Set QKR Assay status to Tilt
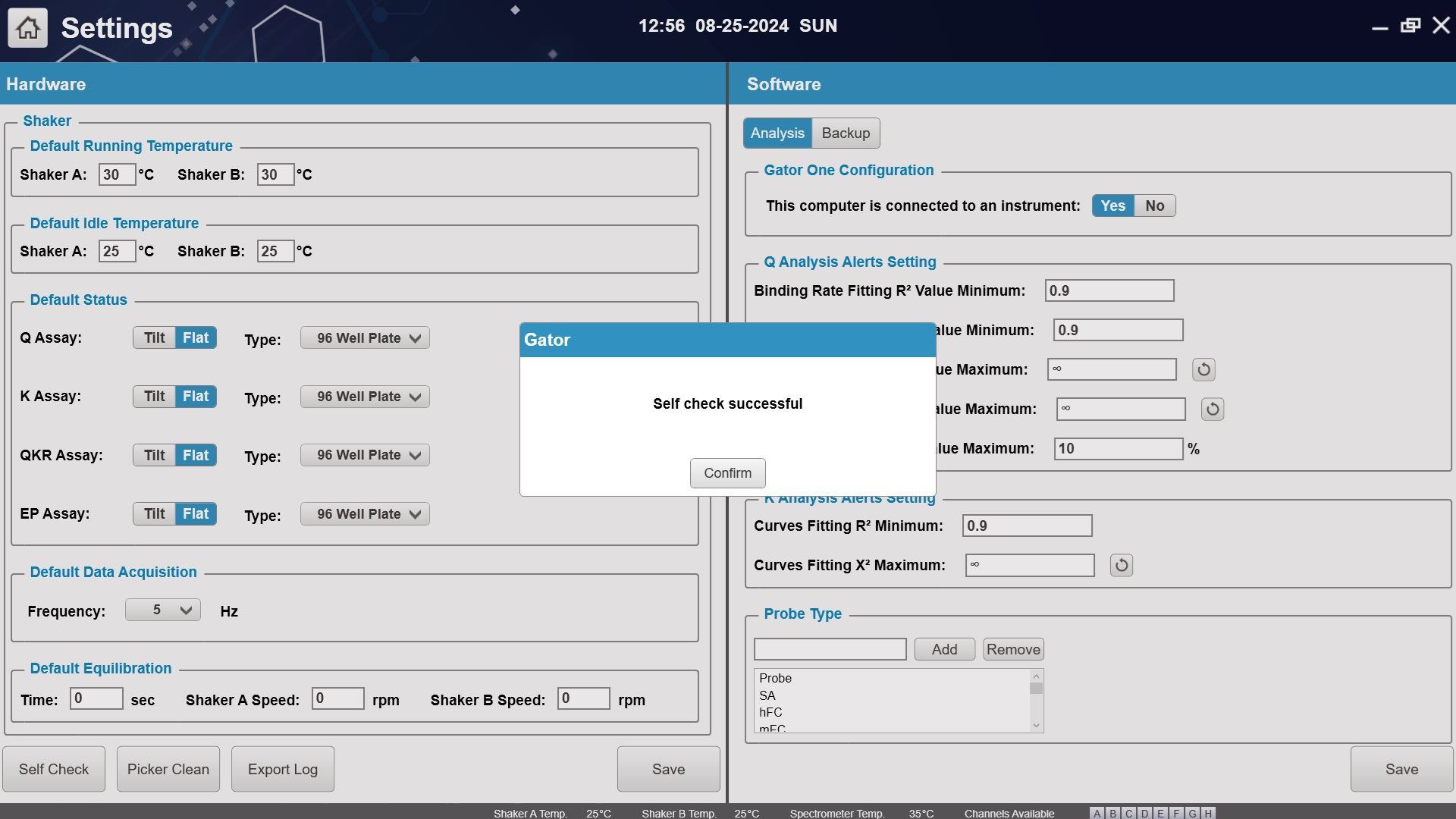 coord(154,455)
